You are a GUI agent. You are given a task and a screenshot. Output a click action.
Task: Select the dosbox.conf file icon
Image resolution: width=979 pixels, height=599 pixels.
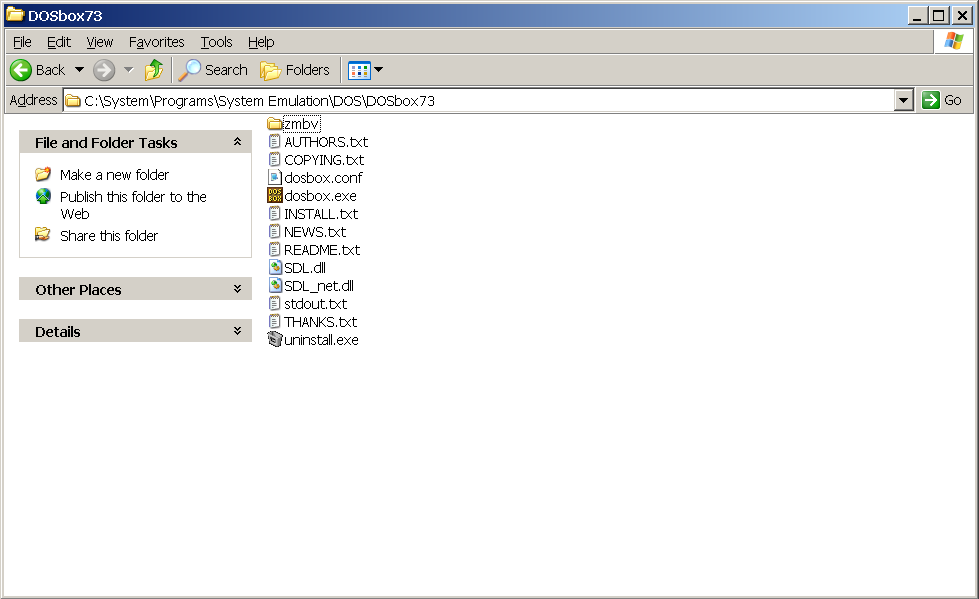click(275, 178)
